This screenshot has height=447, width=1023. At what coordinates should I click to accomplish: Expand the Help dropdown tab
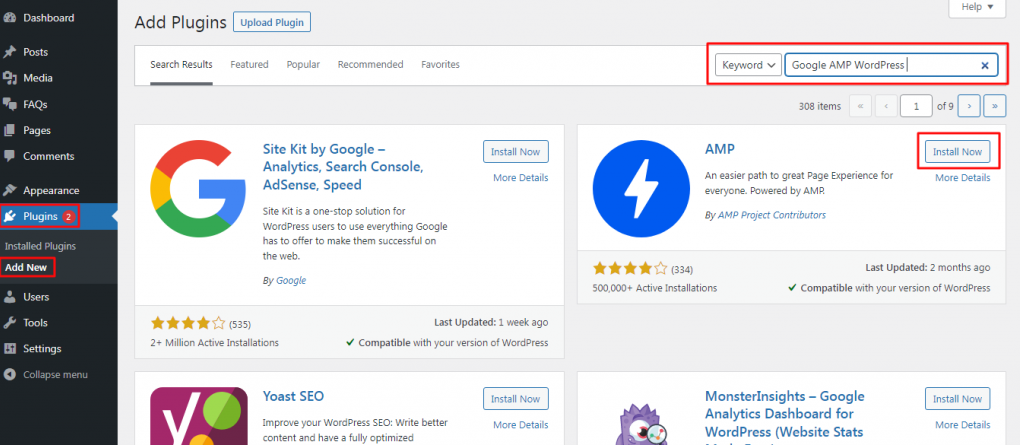coord(977,7)
